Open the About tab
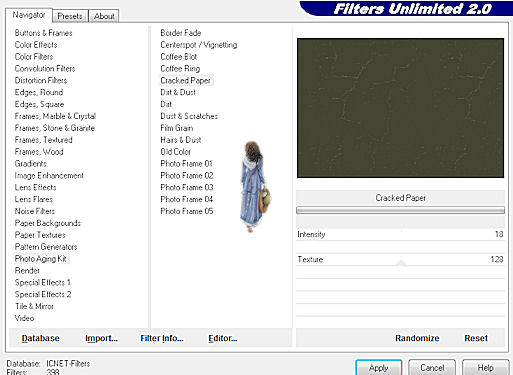Screen dimensions: 513x375 pyautogui.click(x=104, y=16)
